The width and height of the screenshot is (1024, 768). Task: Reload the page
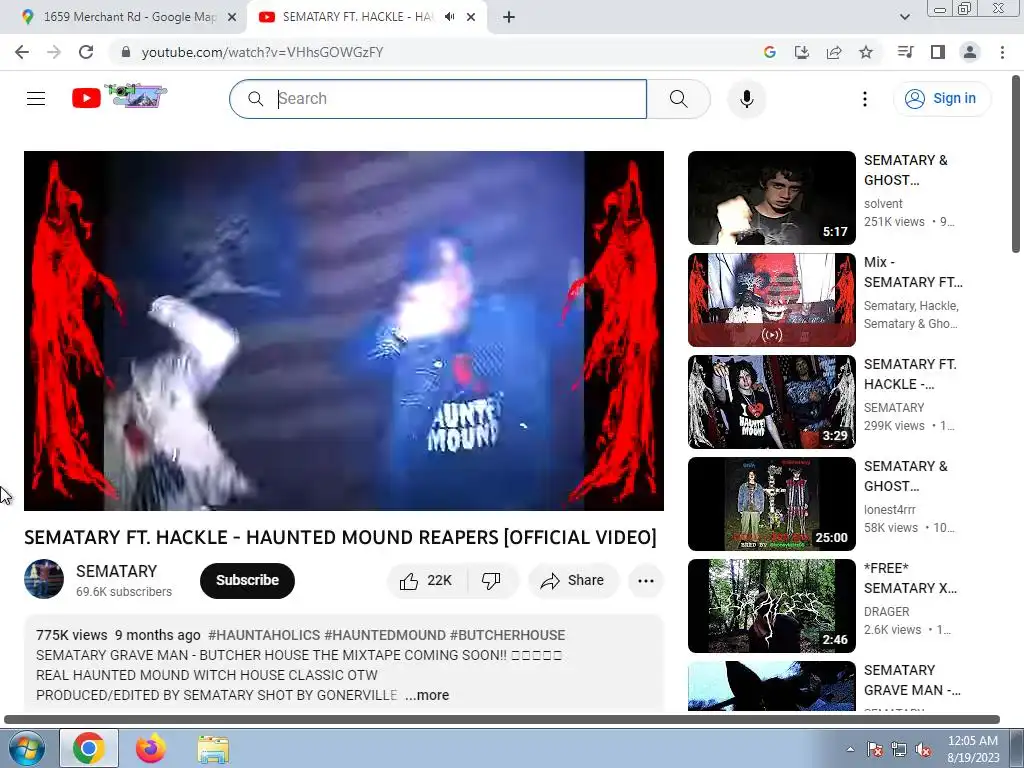(x=86, y=52)
